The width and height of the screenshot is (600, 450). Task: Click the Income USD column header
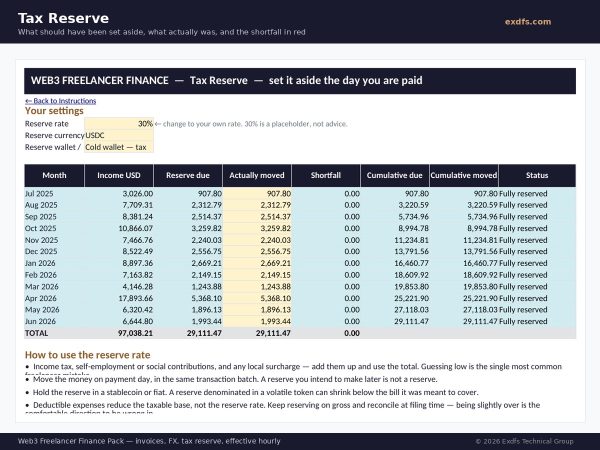click(x=119, y=176)
